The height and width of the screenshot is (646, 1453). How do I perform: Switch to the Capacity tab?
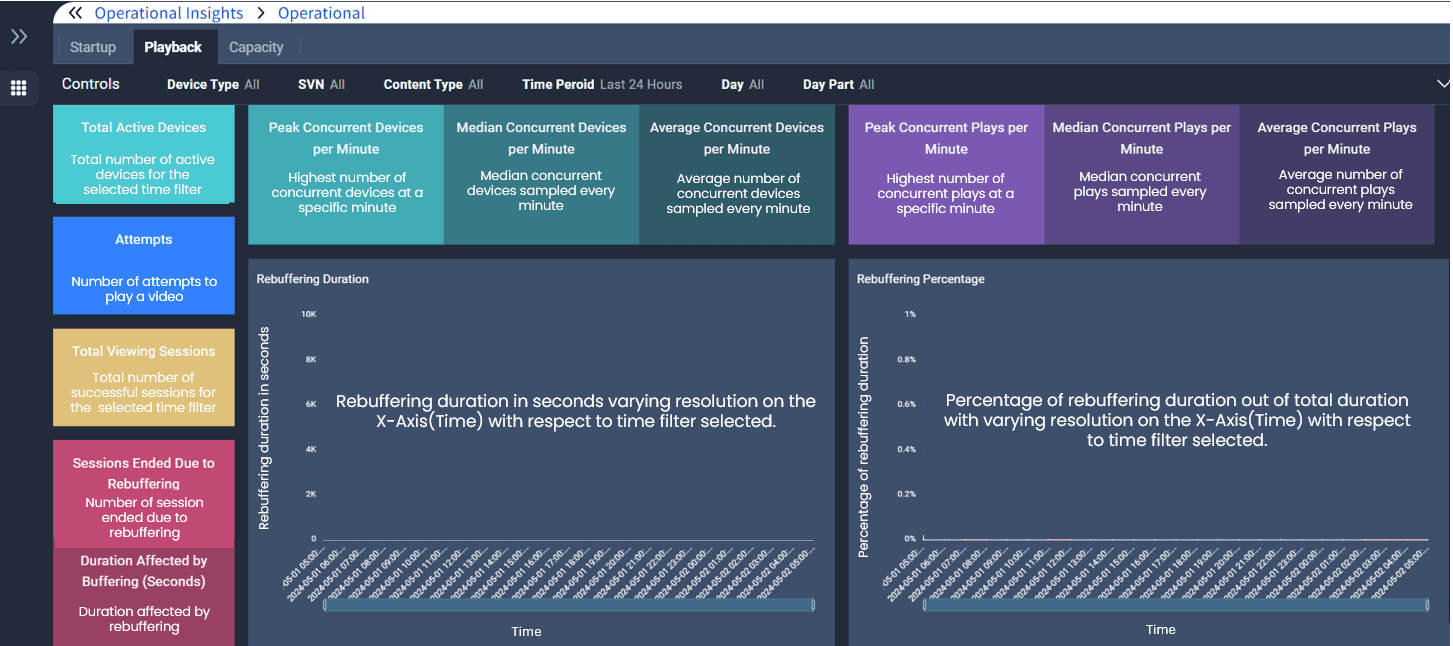(256, 47)
